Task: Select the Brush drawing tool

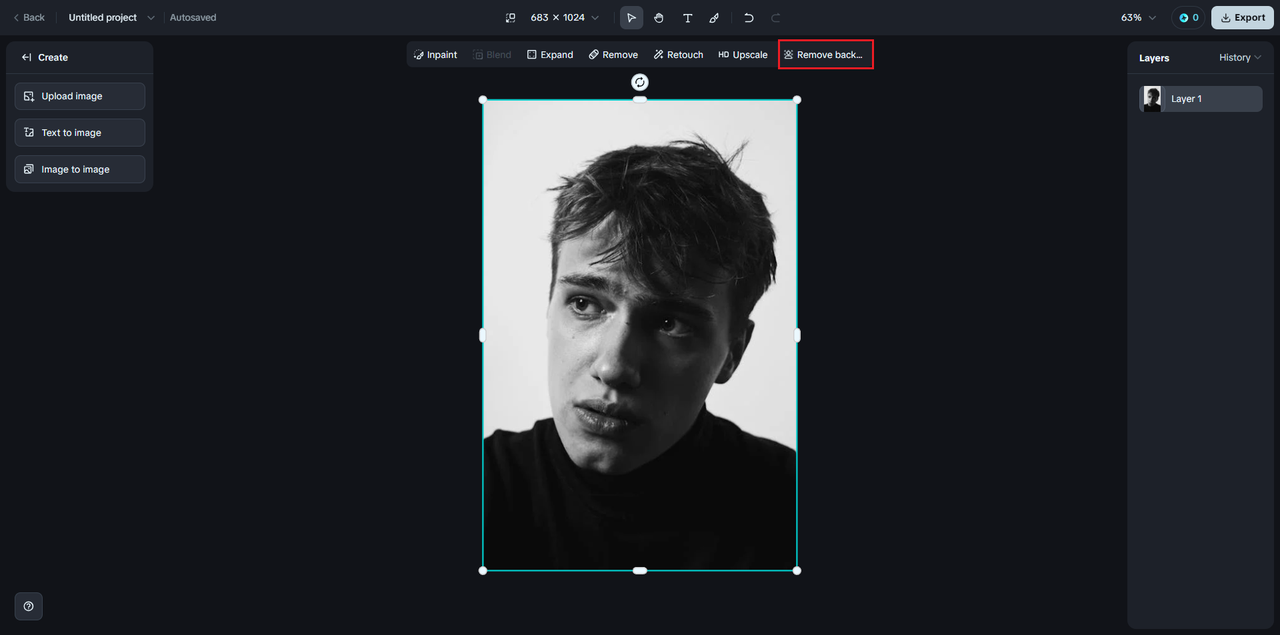Action: point(714,18)
